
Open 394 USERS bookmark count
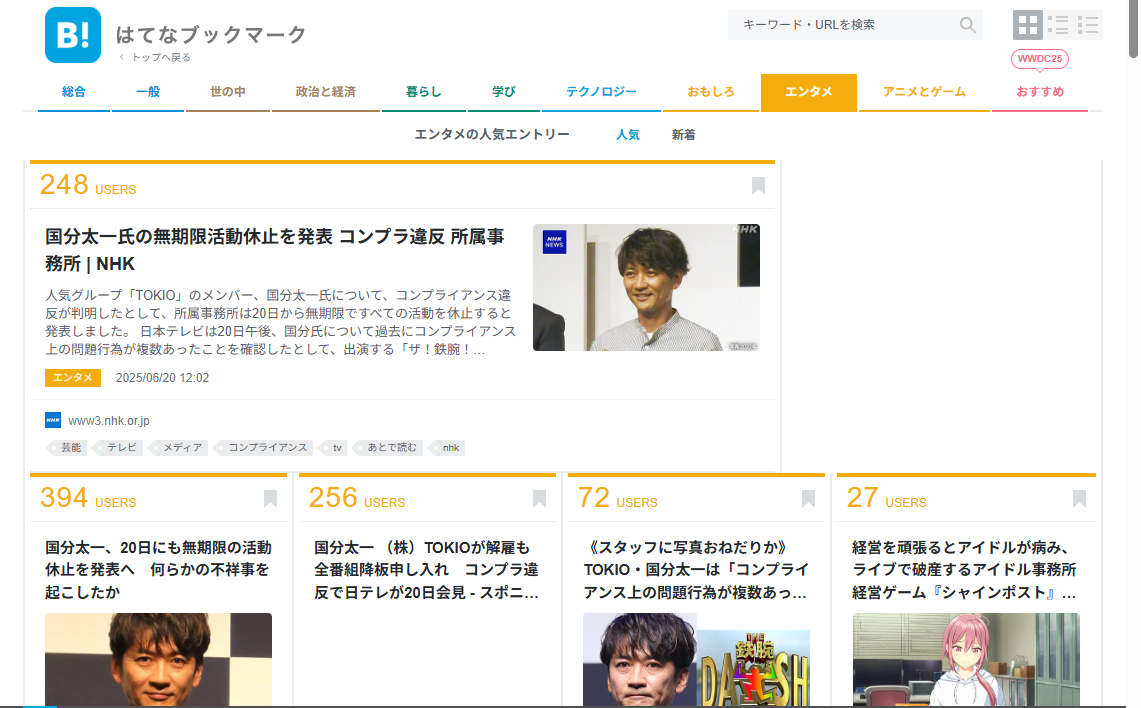pos(88,498)
